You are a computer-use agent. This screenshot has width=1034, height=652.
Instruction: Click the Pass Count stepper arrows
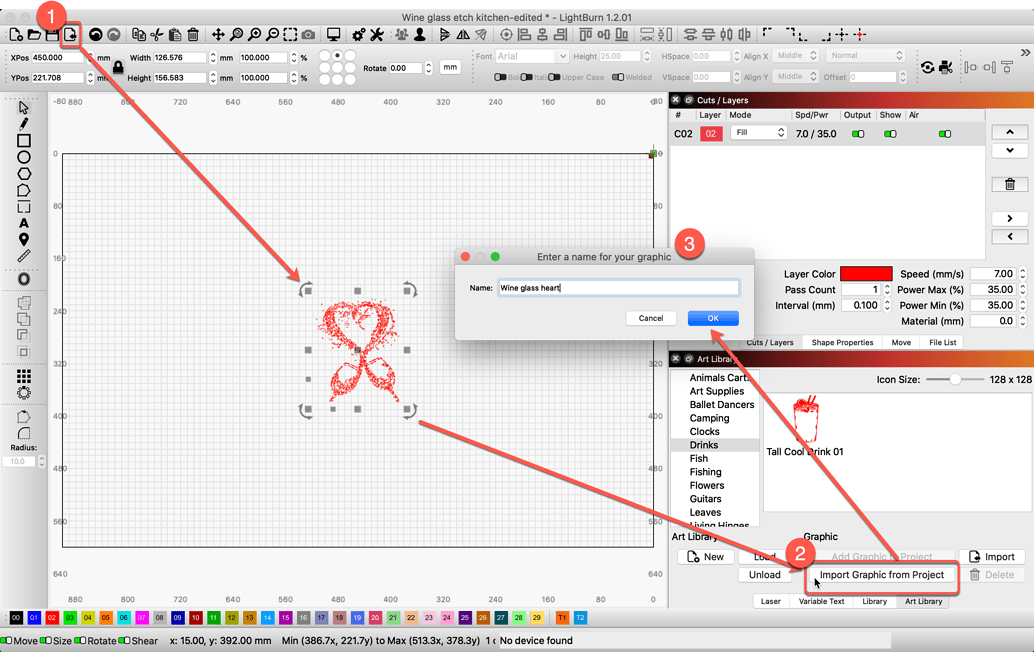click(887, 289)
